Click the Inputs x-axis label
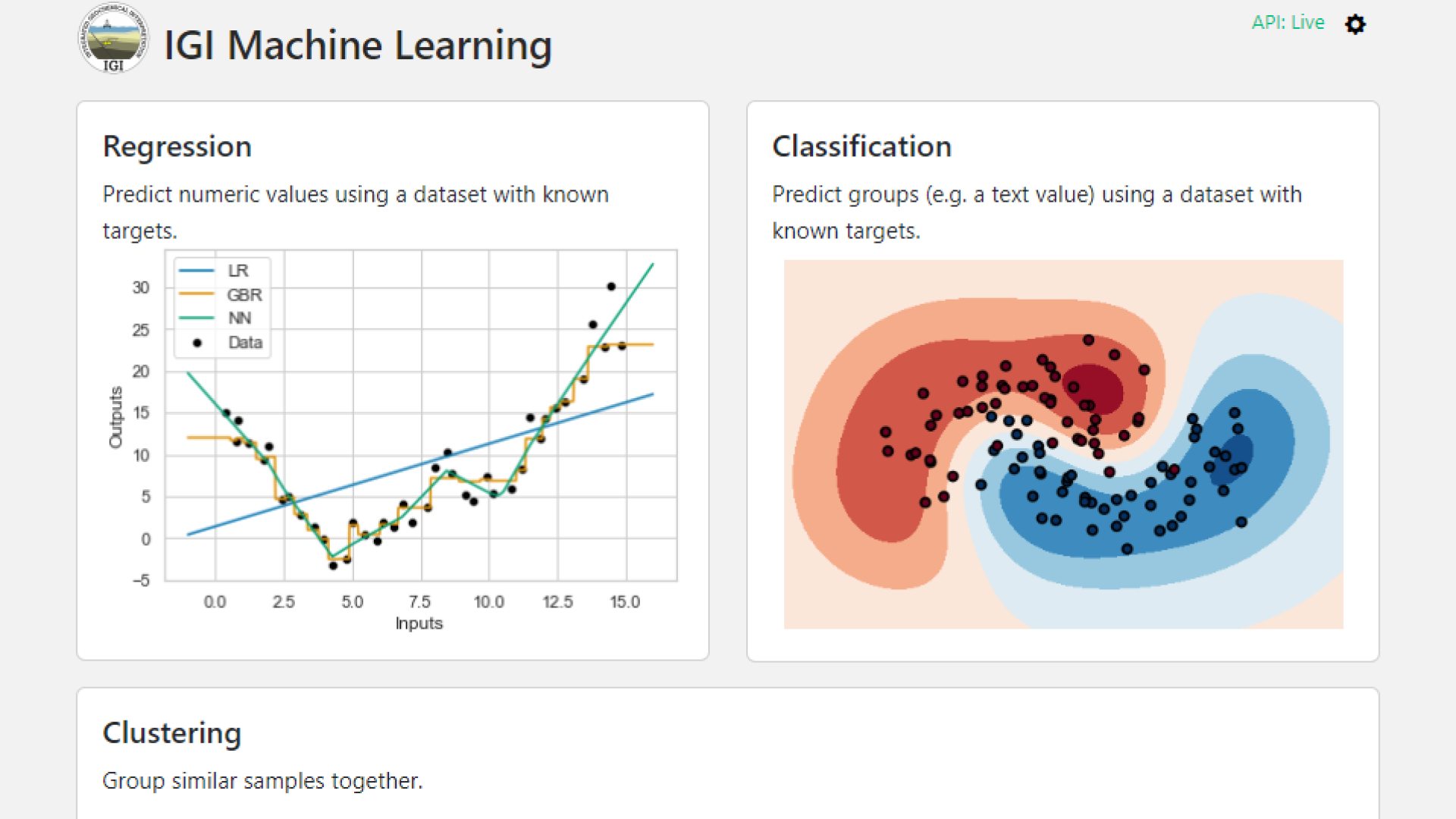This screenshot has height=819, width=1456. pyautogui.click(x=419, y=623)
